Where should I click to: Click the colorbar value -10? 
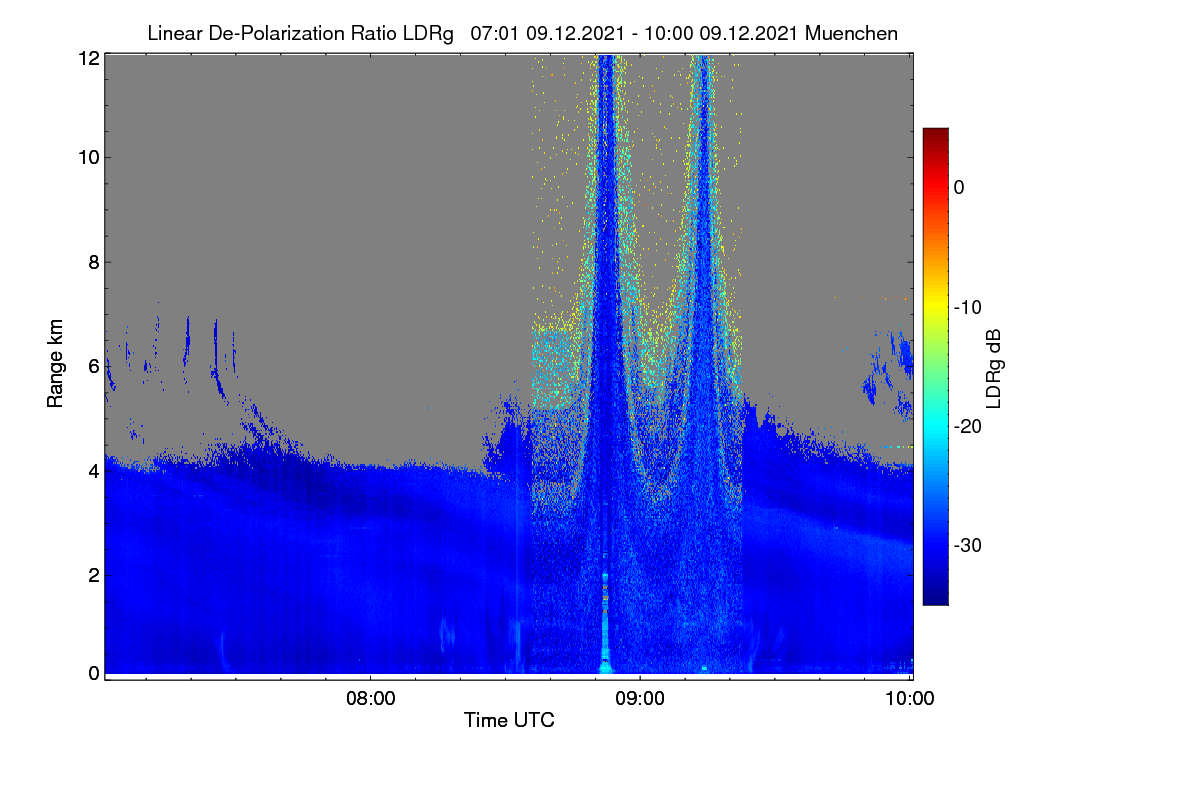point(966,307)
